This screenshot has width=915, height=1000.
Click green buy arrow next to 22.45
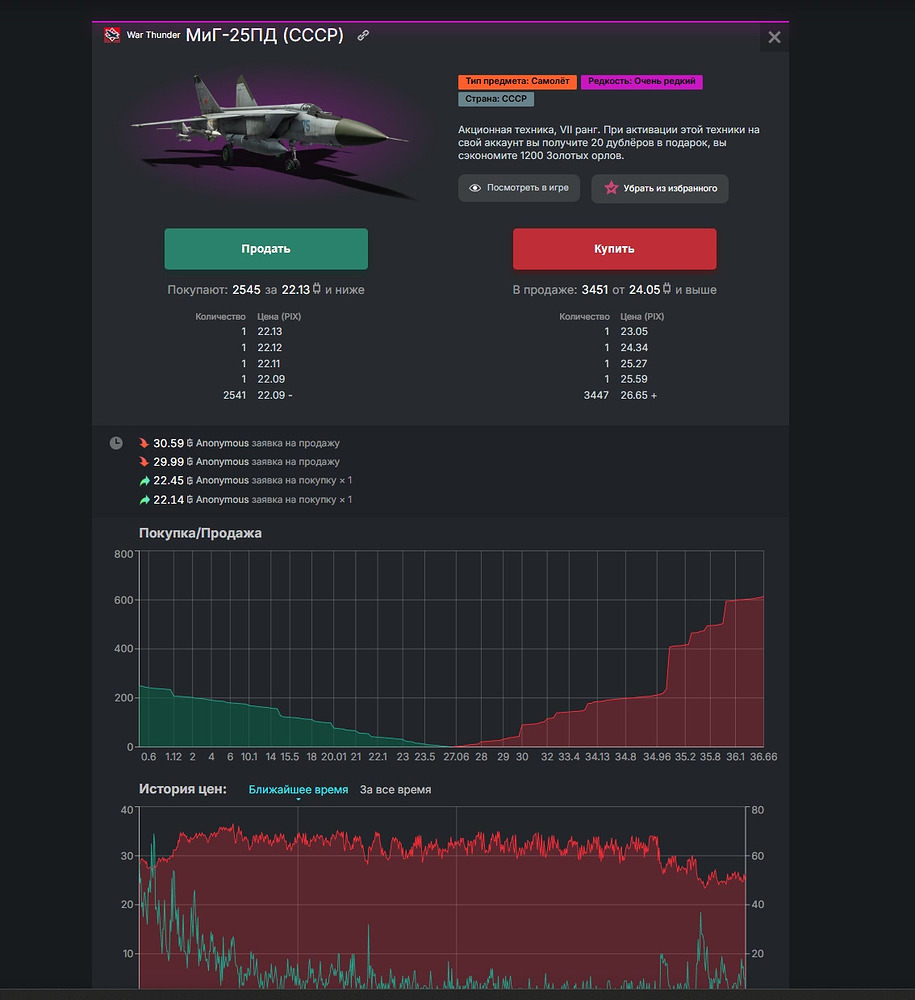144,481
